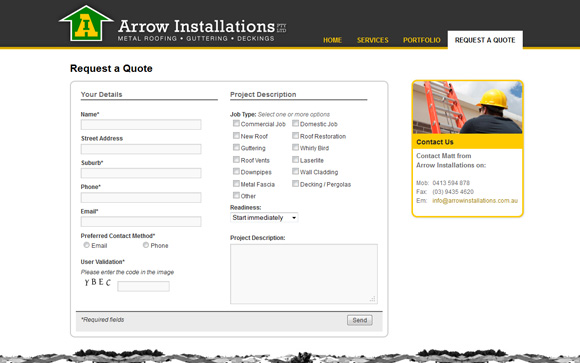Click the captcha code input box
Screen dimensions: 580x363
pos(144,286)
